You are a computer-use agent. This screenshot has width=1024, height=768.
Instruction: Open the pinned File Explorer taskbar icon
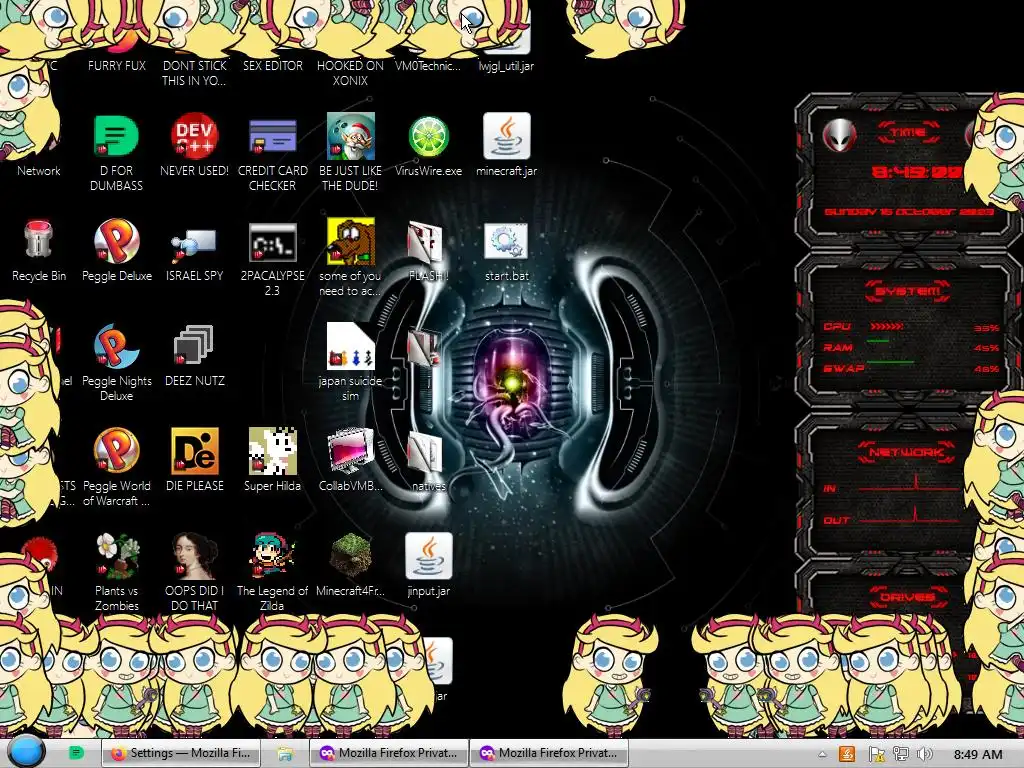[285, 754]
